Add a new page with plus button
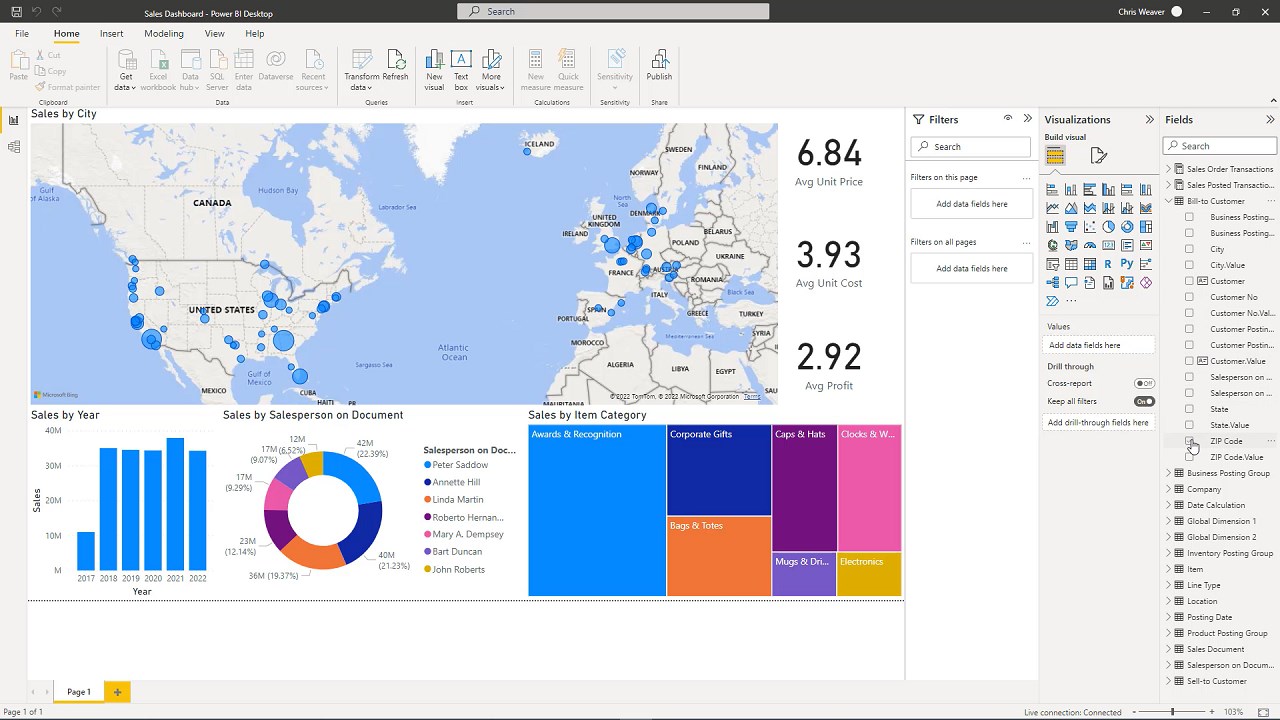 point(117,692)
